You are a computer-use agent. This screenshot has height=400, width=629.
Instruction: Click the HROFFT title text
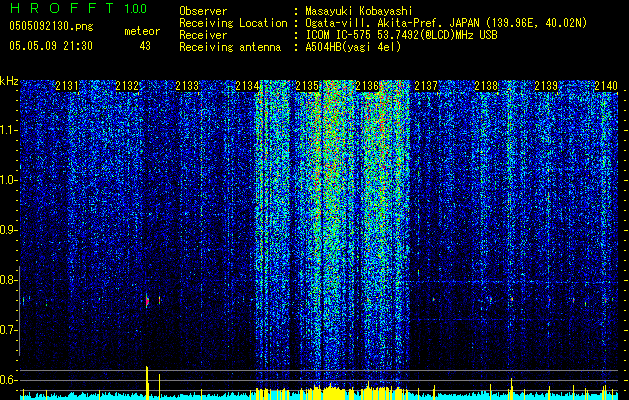point(62,8)
